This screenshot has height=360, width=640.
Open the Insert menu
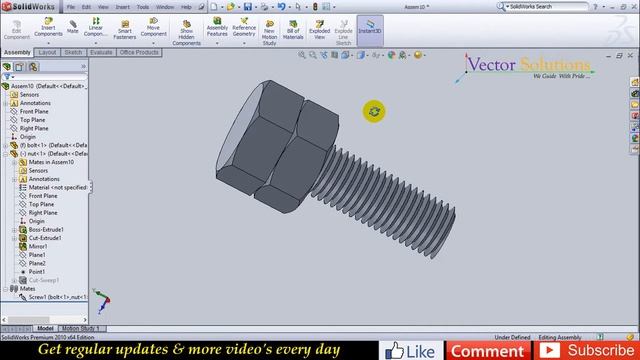[122, 7]
